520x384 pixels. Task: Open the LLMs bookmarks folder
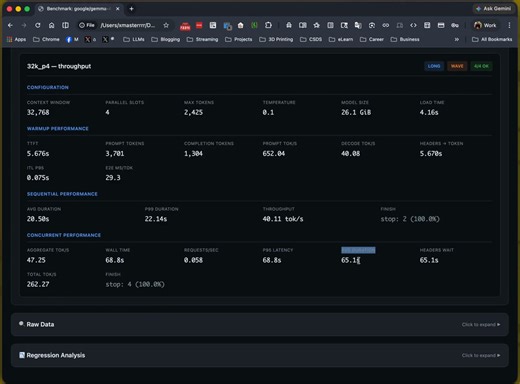point(134,39)
